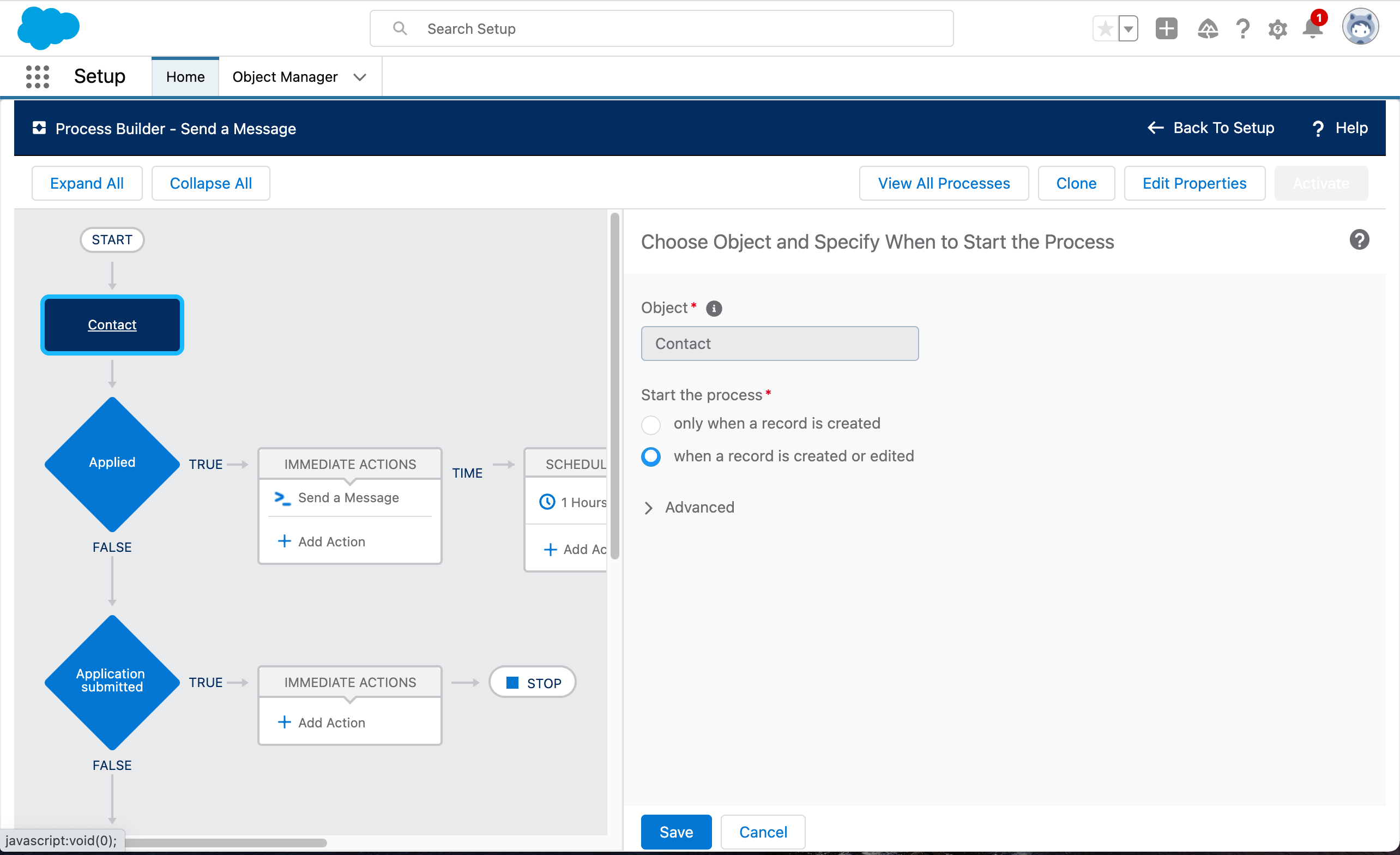This screenshot has width=1400, height=855.
Task: Click the favorites star icon
Action: coord(1105,28)
